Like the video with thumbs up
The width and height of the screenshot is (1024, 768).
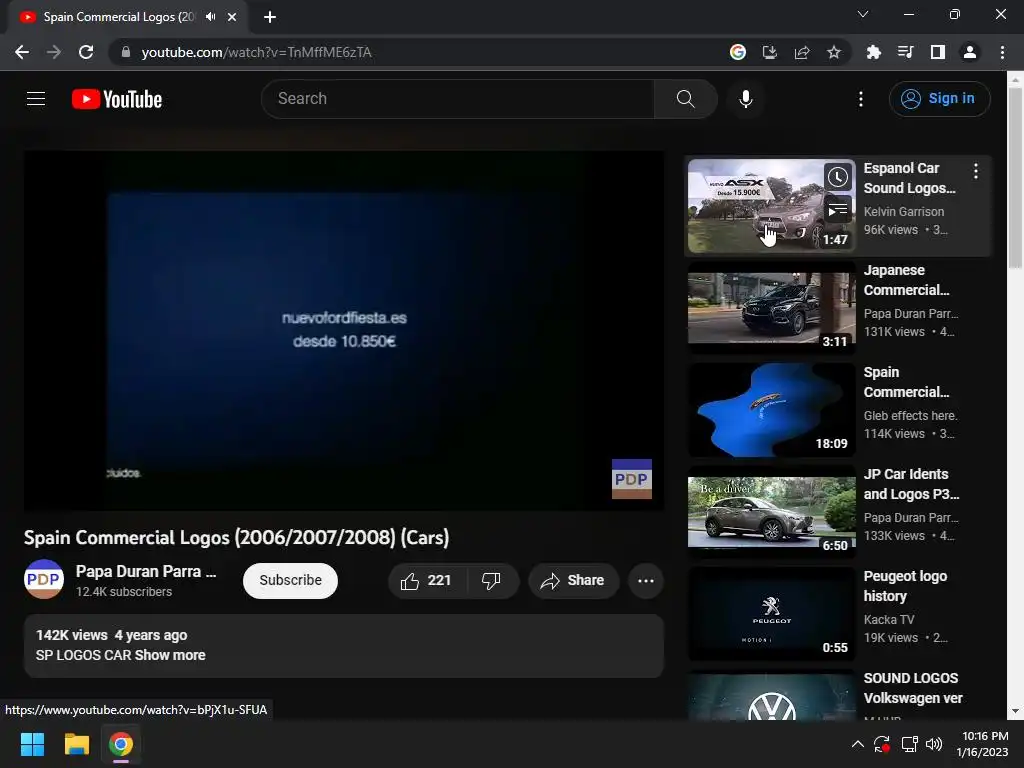[427, 580]
